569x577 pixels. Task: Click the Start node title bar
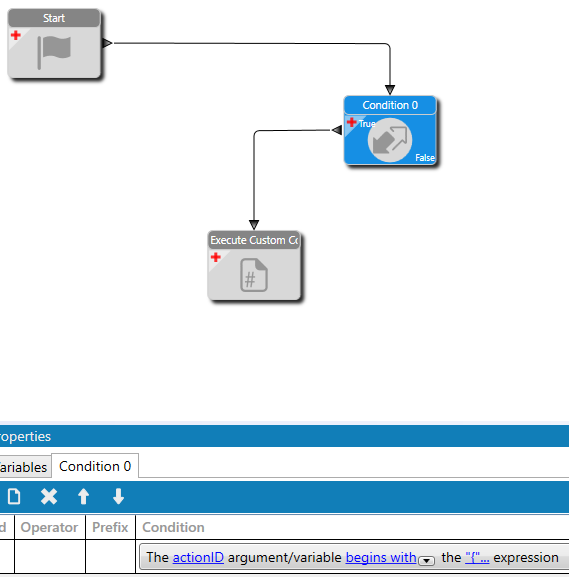(54, 18)
